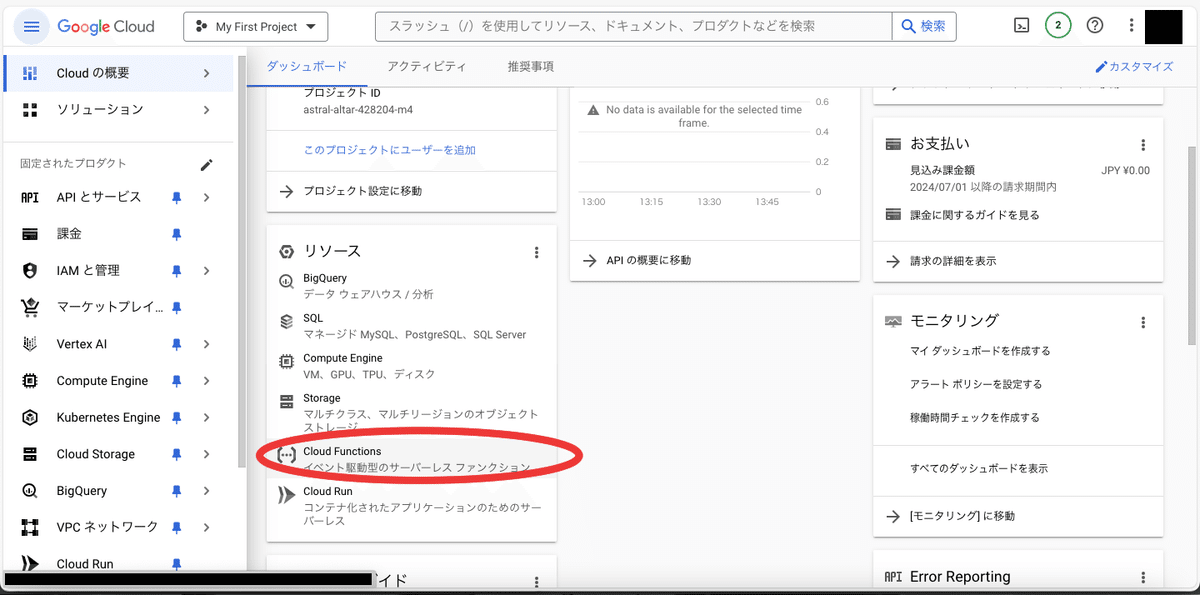Click the SQL resource icon
The image size is (1200, 595).
click(286, 323)
